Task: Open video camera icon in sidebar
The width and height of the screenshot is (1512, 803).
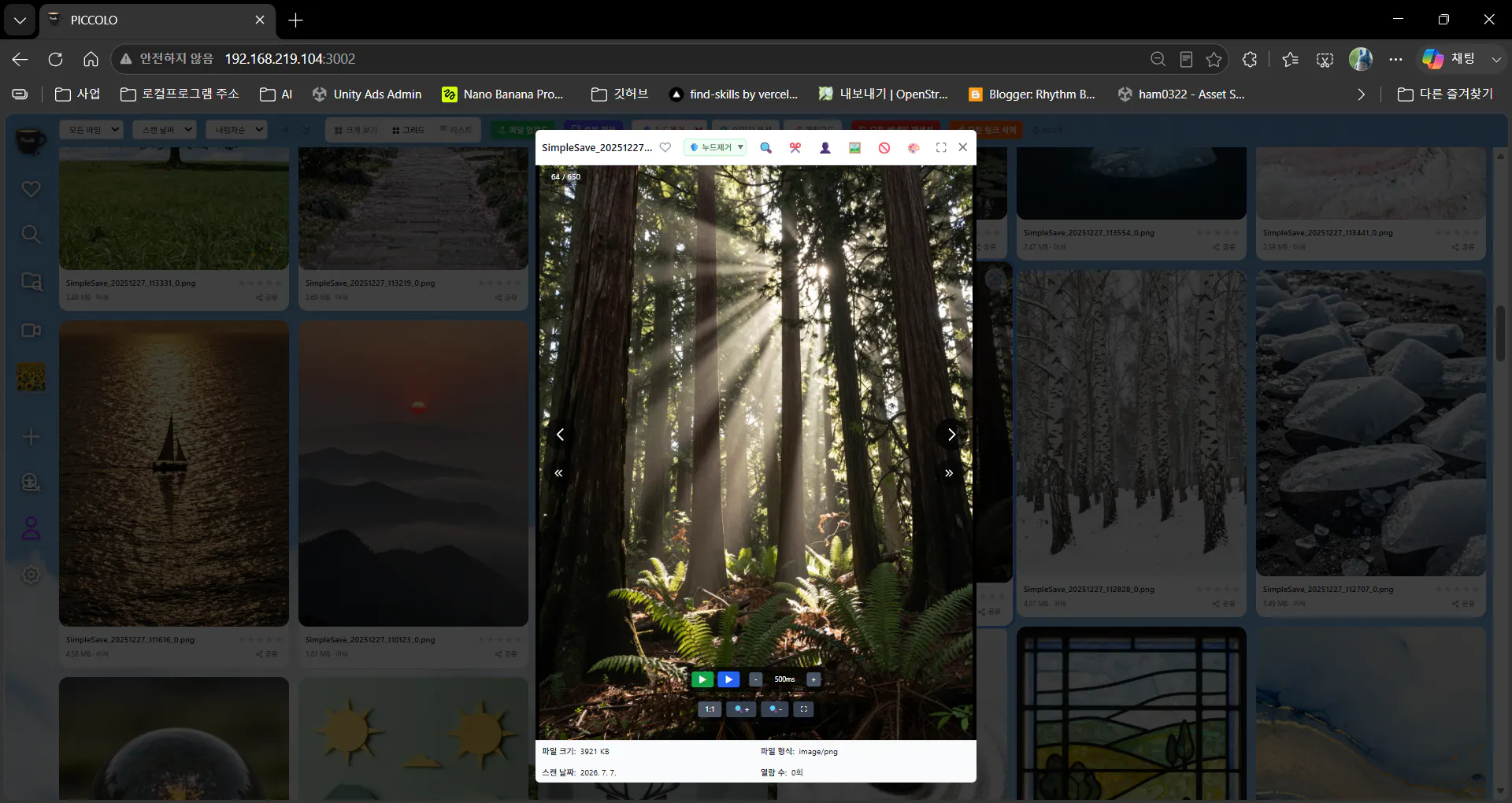Action: point(31,330)
